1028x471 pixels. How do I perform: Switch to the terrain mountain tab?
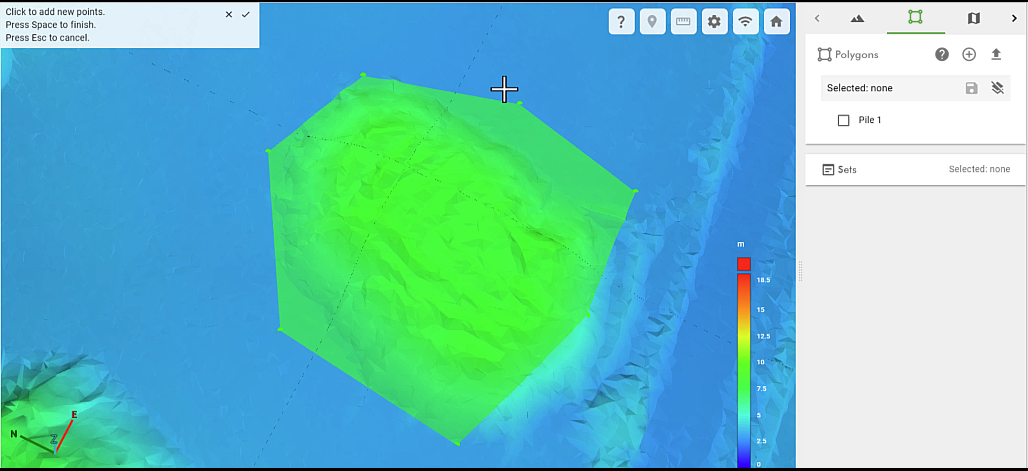coord(857,18)
